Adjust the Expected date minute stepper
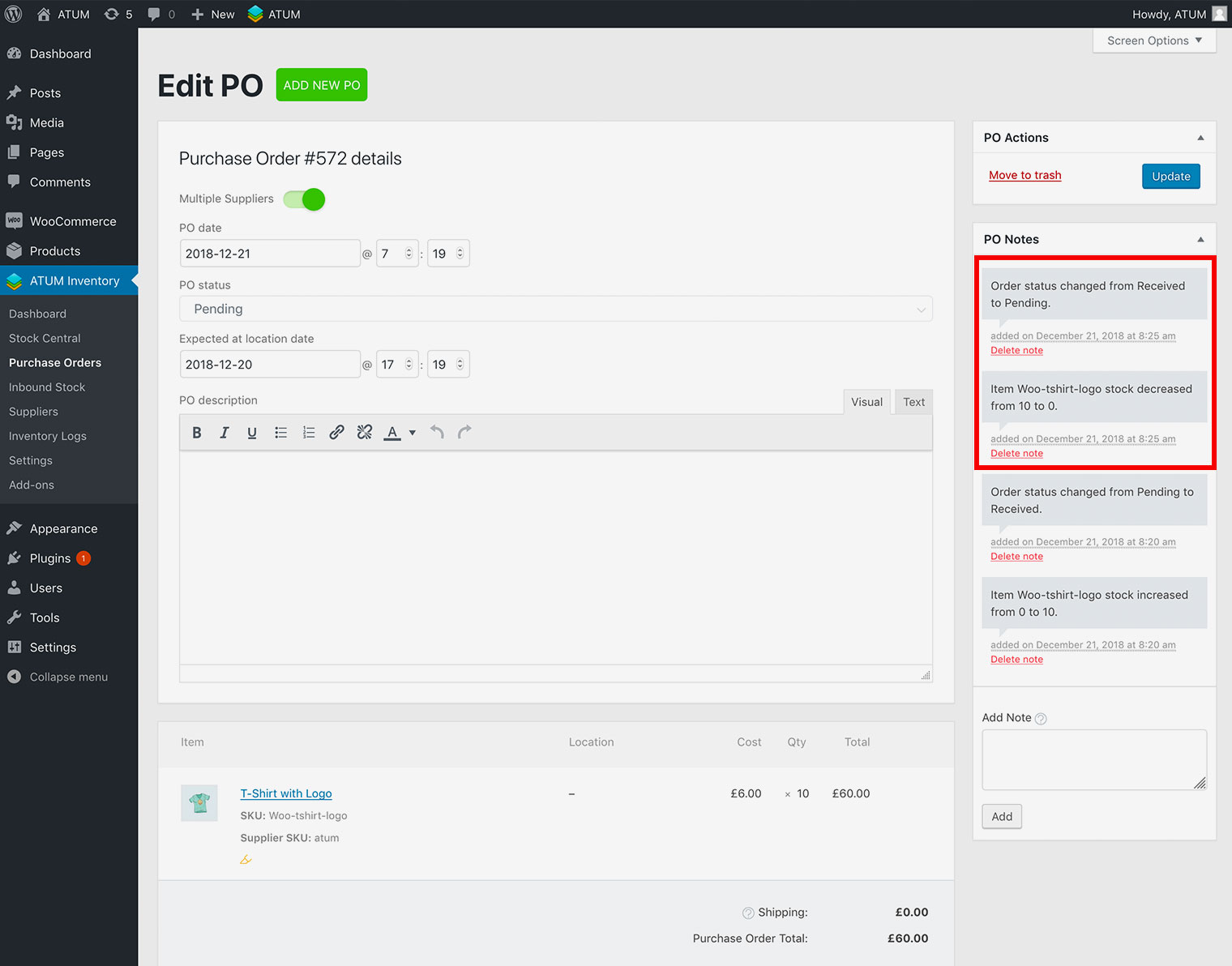Image resolution: width=1232 pixels, height=966 pixels. [x=460, y=365]
